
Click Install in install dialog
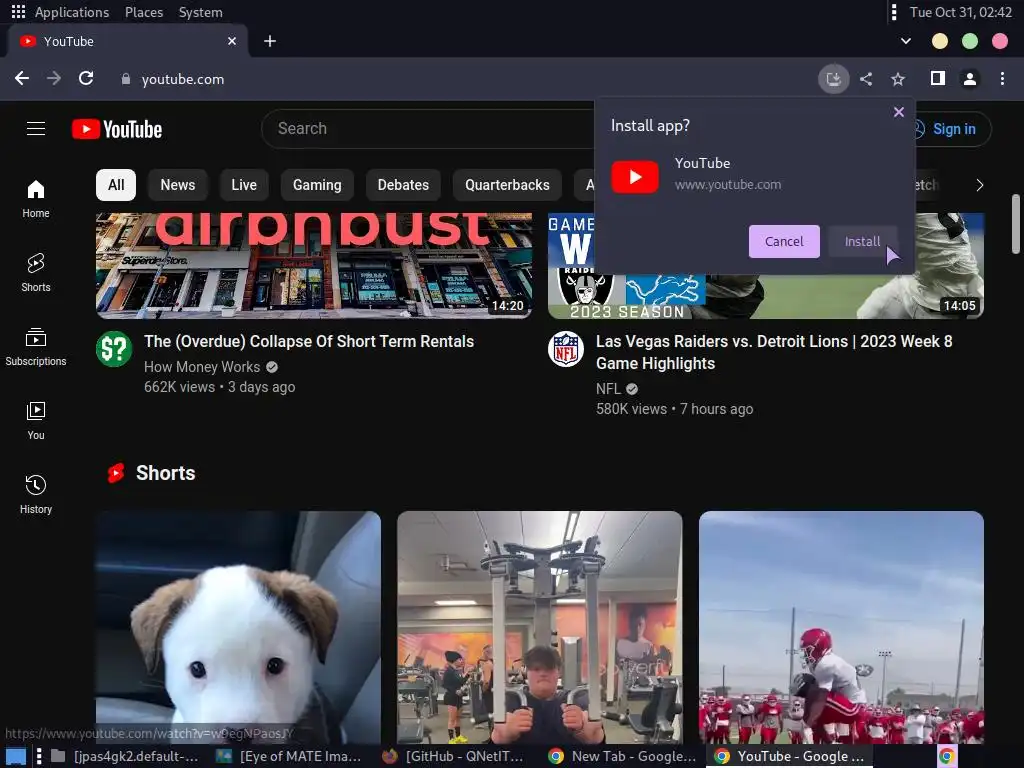coord(862,241)
